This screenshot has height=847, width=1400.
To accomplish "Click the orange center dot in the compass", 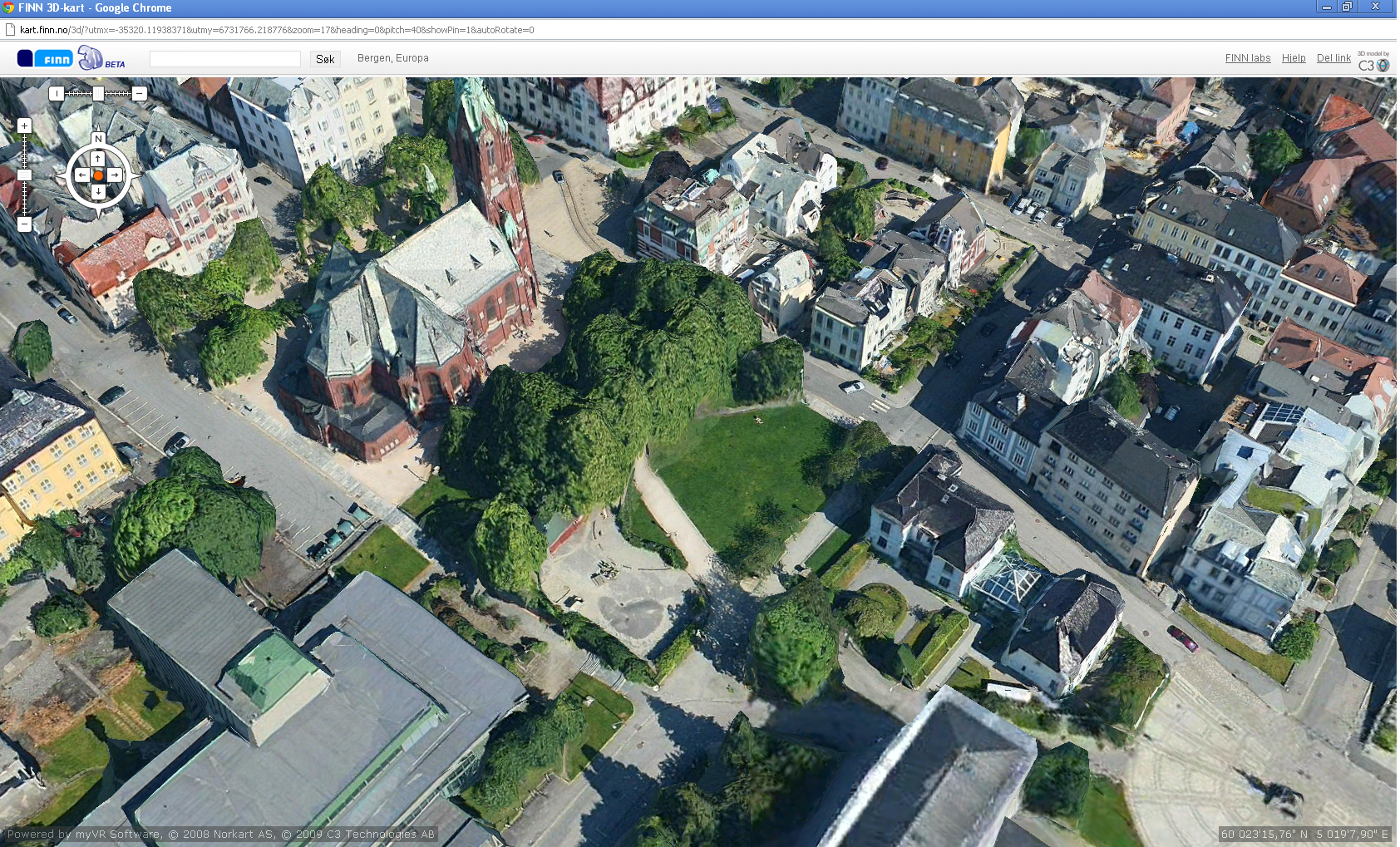I will click(x=98, y=175).
